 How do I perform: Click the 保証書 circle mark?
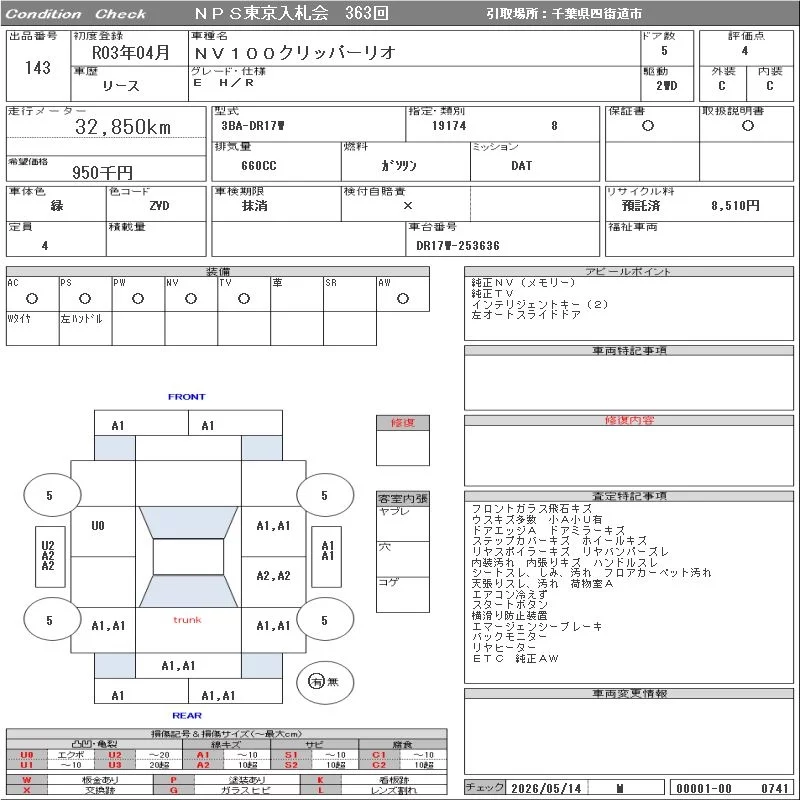coord(648,126)
